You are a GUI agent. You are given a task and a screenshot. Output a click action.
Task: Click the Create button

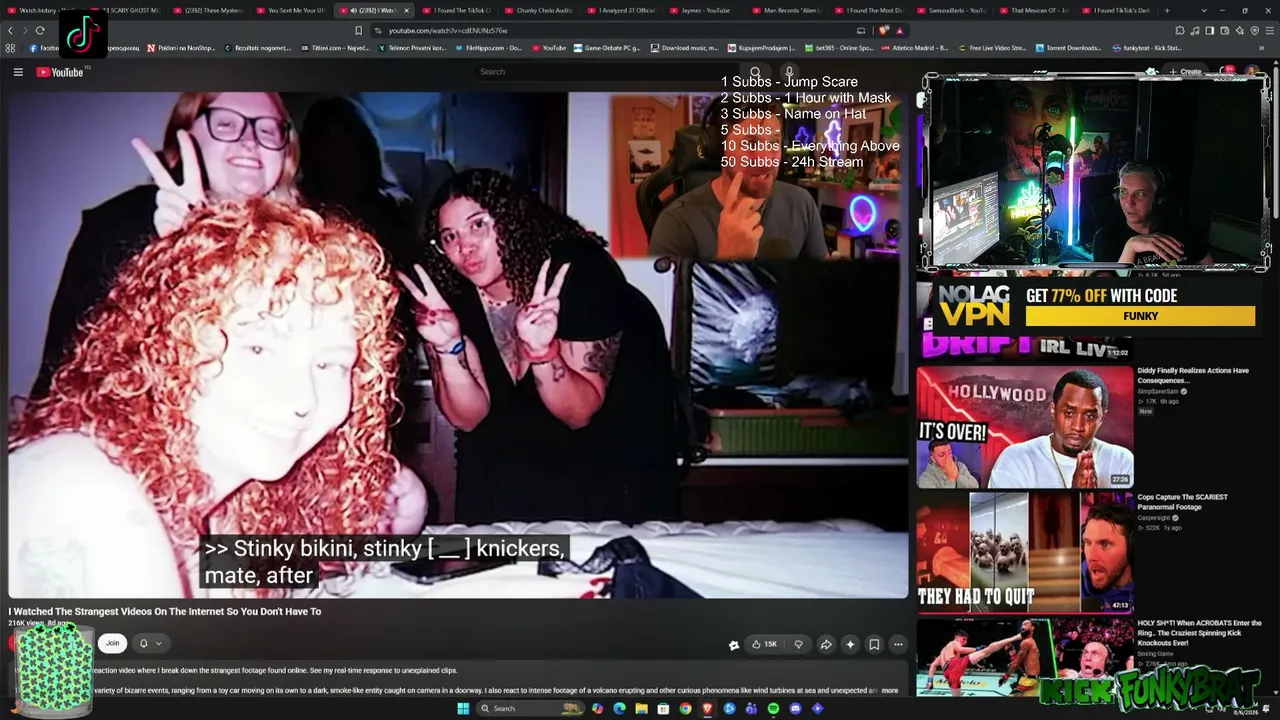click(x=1186, y=72)
